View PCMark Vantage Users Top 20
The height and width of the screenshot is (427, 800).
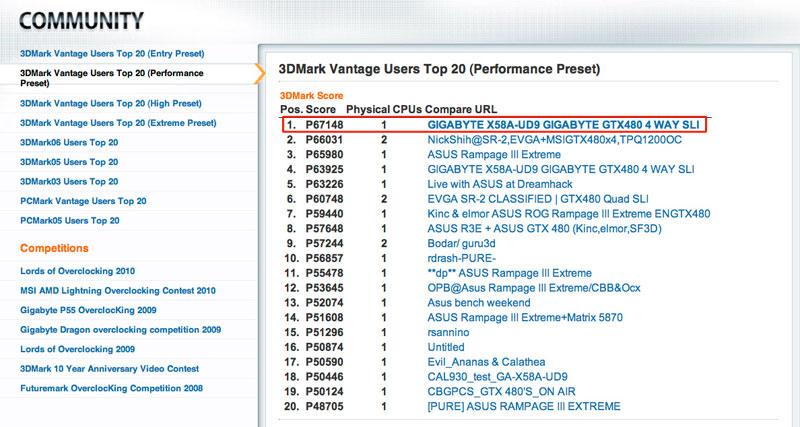[x=83, y=201]
